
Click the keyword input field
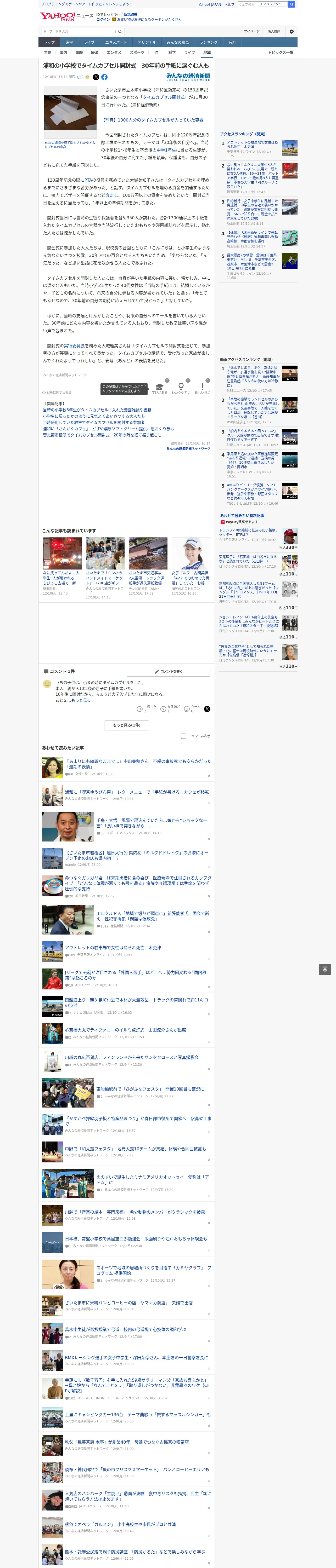79,32
